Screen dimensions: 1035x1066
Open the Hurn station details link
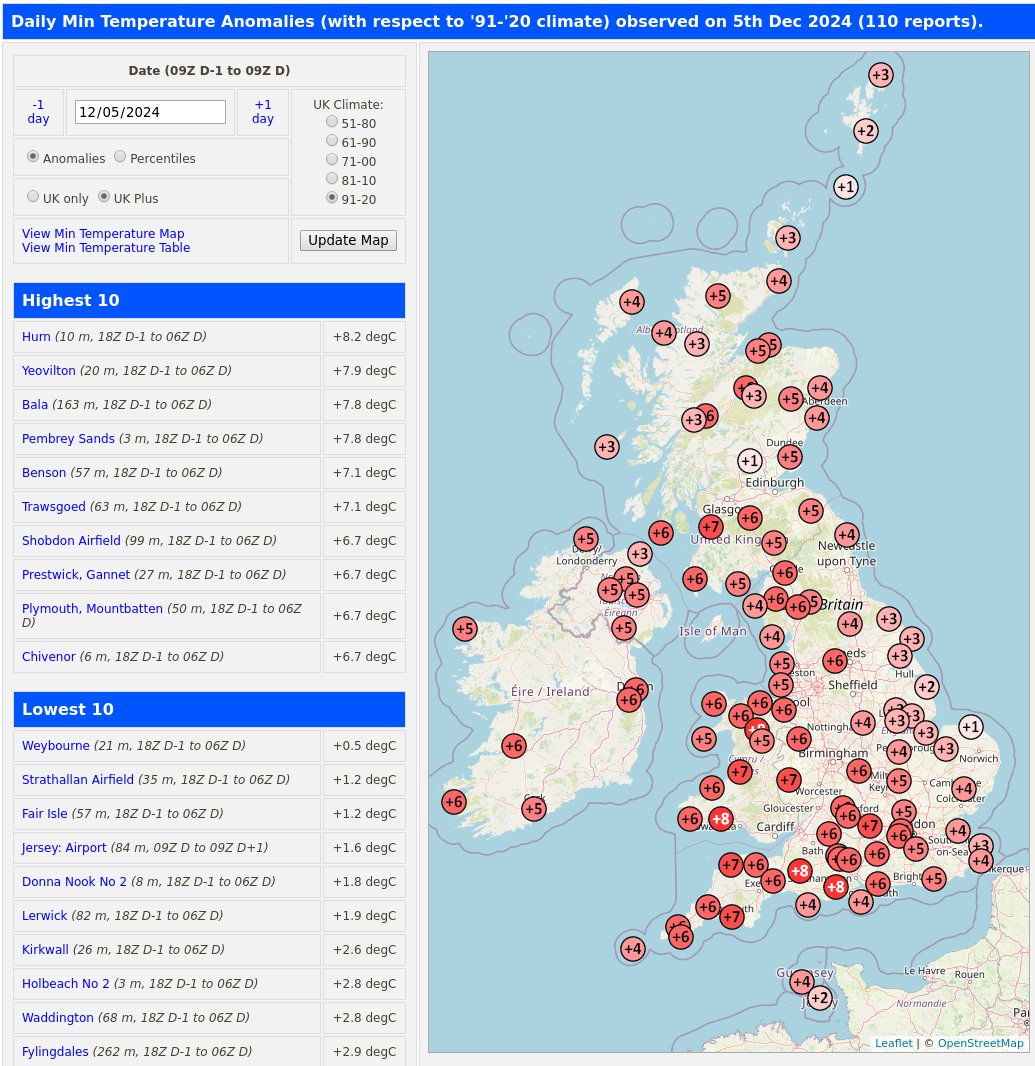click(36, 337)
